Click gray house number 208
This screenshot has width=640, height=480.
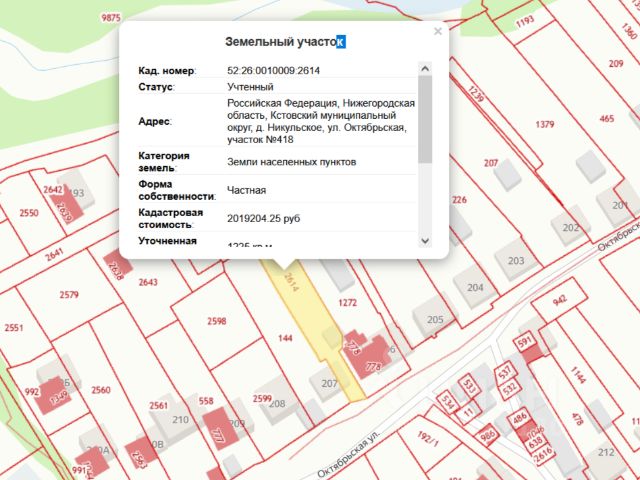click(x=277, y=404)
